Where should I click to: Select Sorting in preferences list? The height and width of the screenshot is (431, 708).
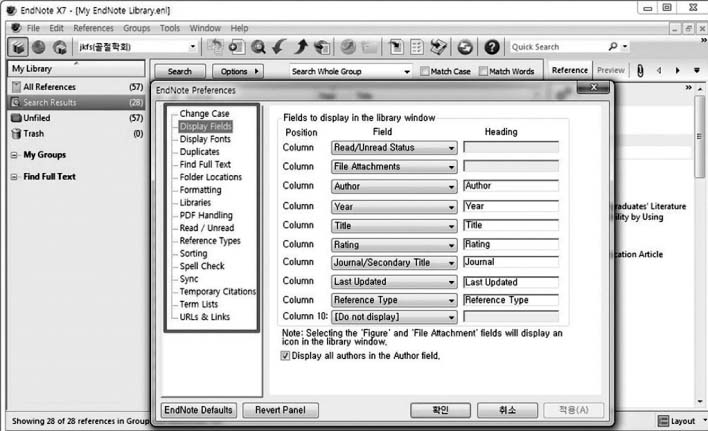pos(193,253)
